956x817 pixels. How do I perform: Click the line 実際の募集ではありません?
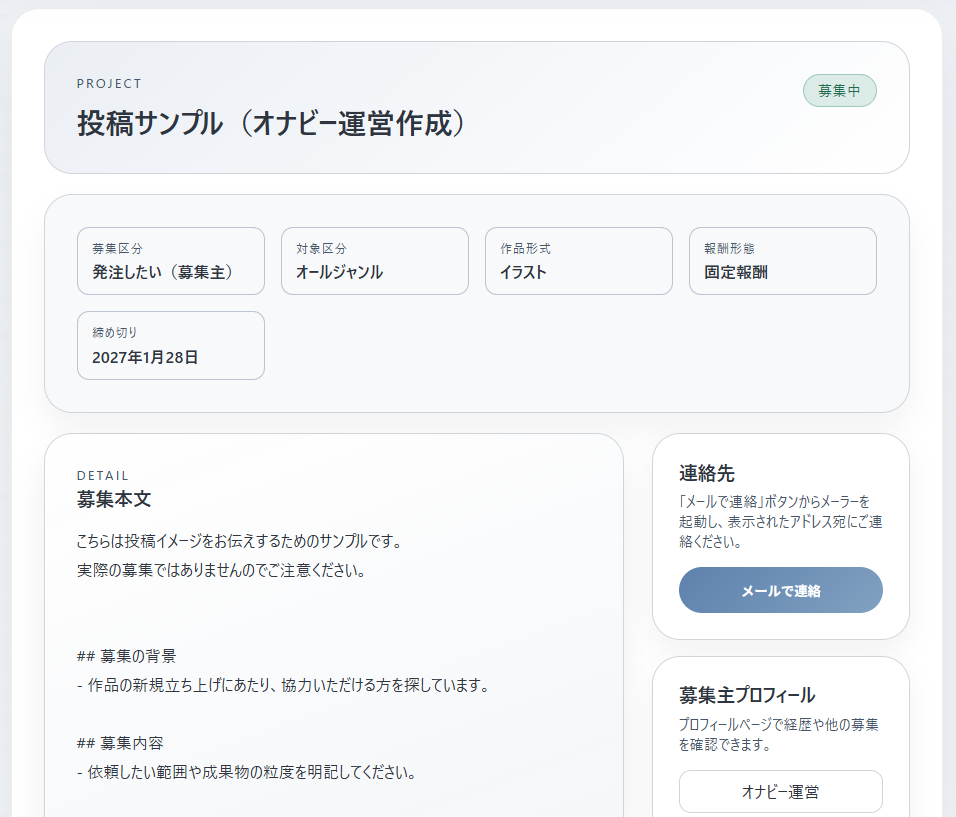[x=220, y=571]
